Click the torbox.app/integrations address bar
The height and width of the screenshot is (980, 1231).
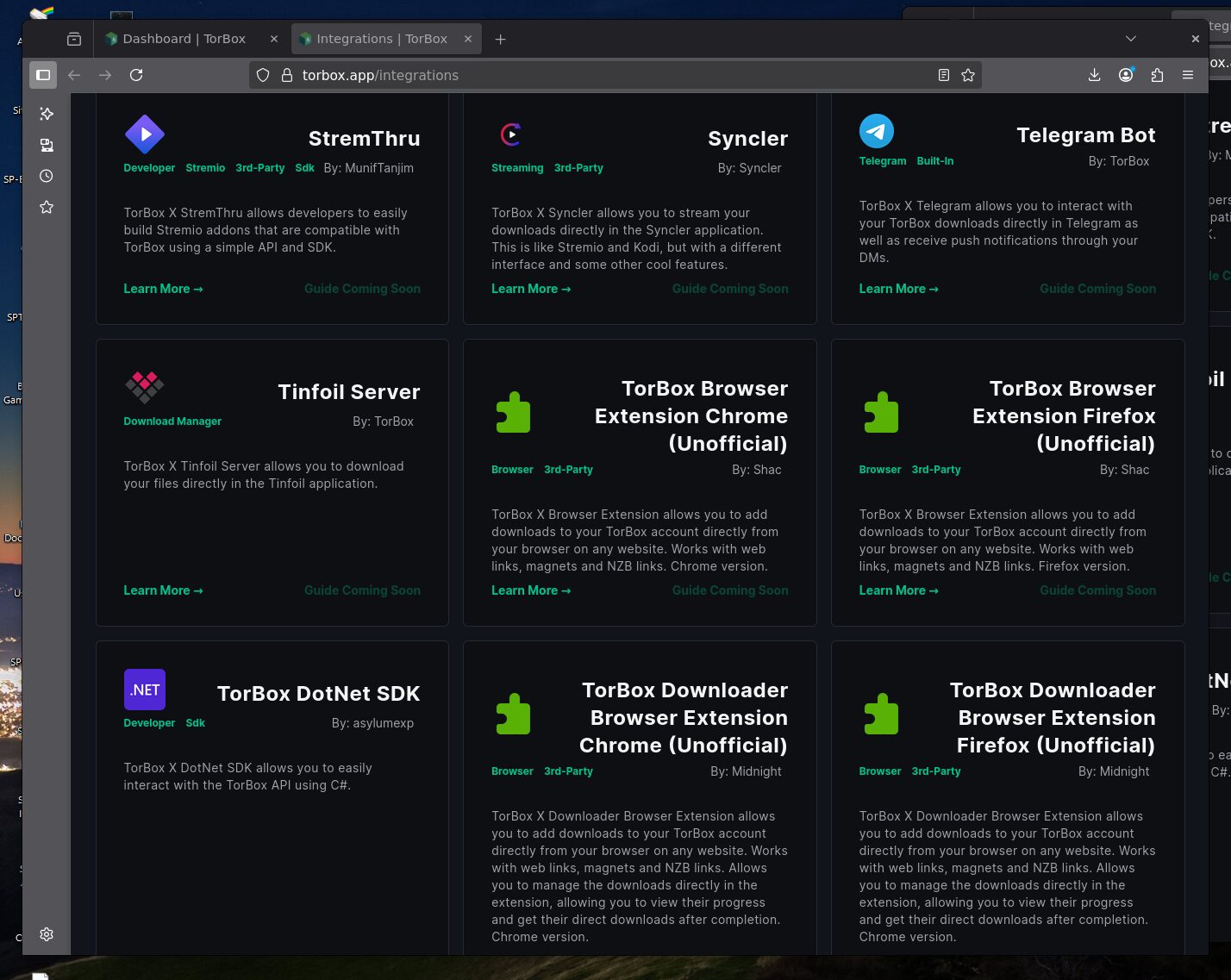tap(615, 75)
